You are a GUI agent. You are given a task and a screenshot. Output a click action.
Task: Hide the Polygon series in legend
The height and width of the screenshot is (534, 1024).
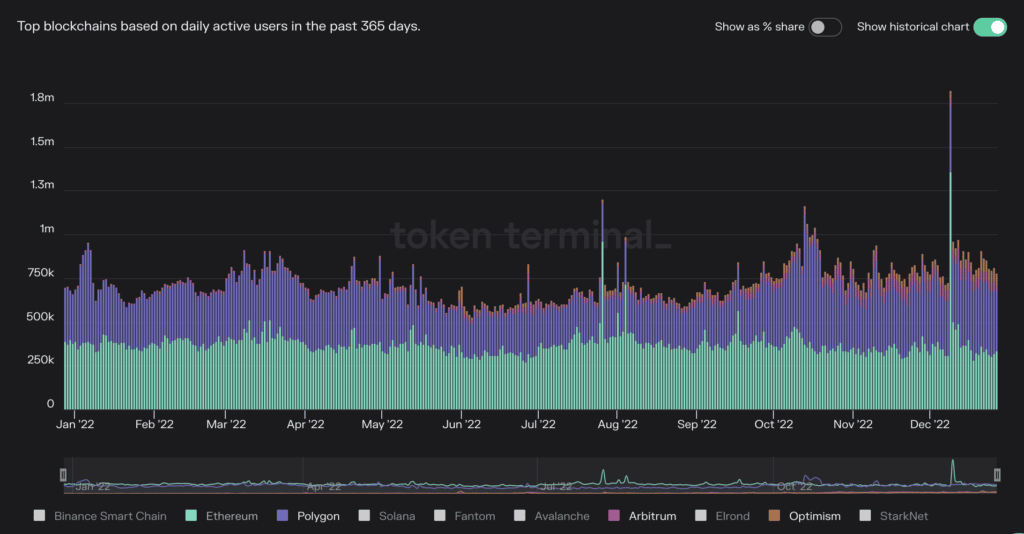click(281, 516)
